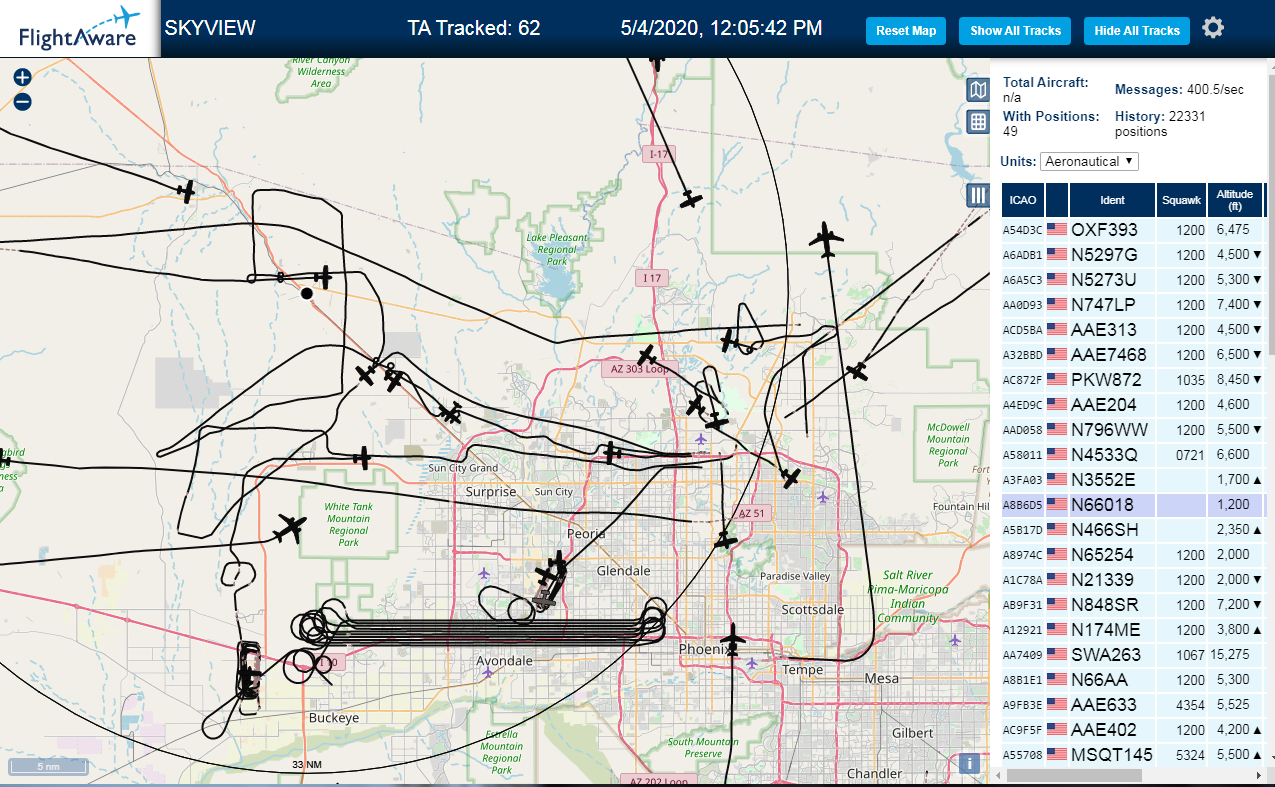Zoom in on the map
Image resolution: width=1275 pixels, height=787 pixels.
pyautogui.click(x=22, y=77)
